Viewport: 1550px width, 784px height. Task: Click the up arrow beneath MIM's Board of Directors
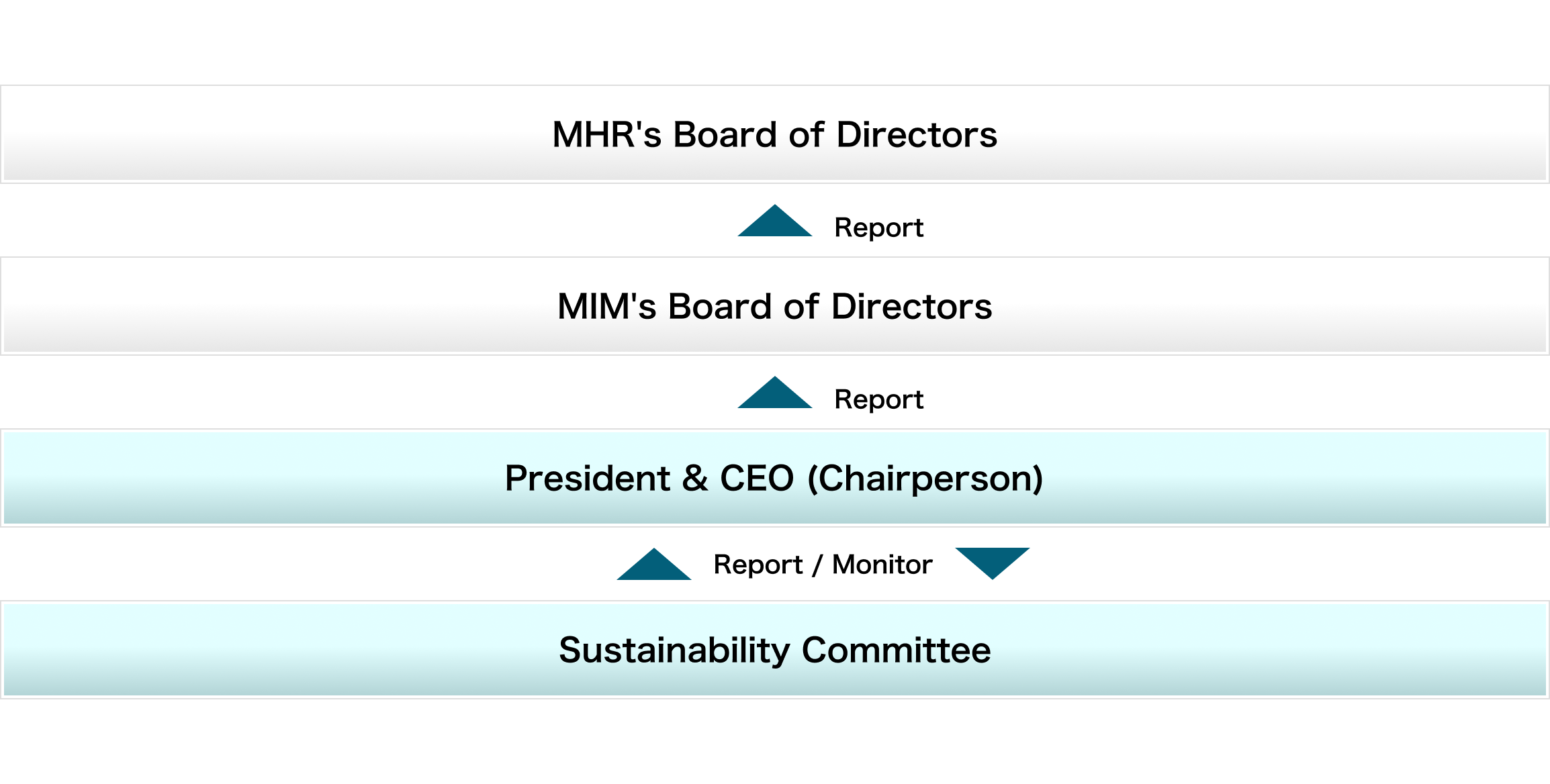pos(775,395)
